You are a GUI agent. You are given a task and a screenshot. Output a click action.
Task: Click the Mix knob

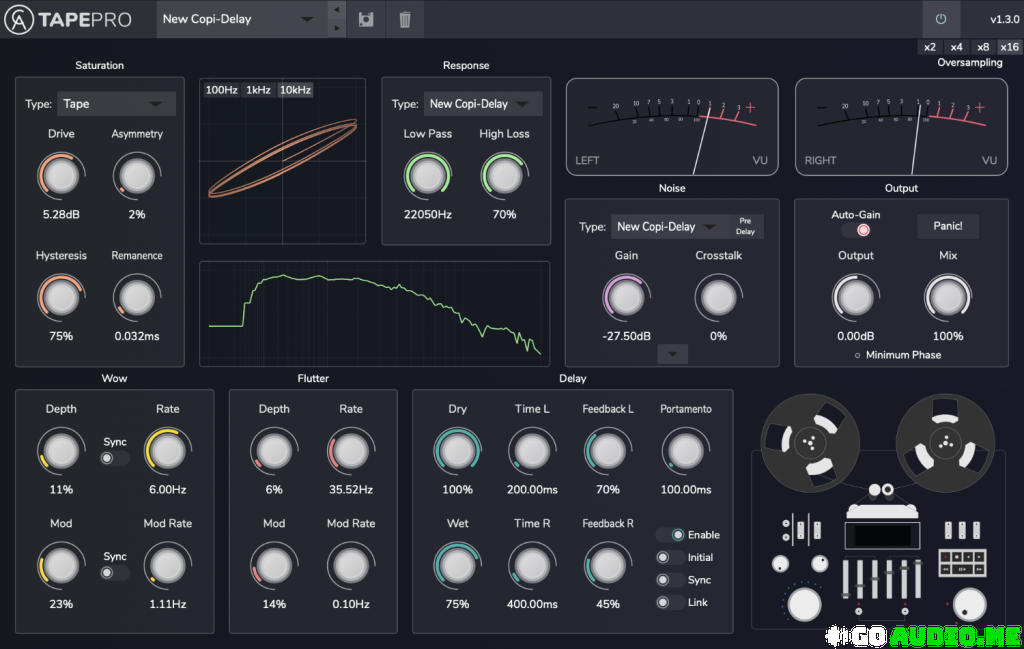pyautogui.click(x=948, y=298)
